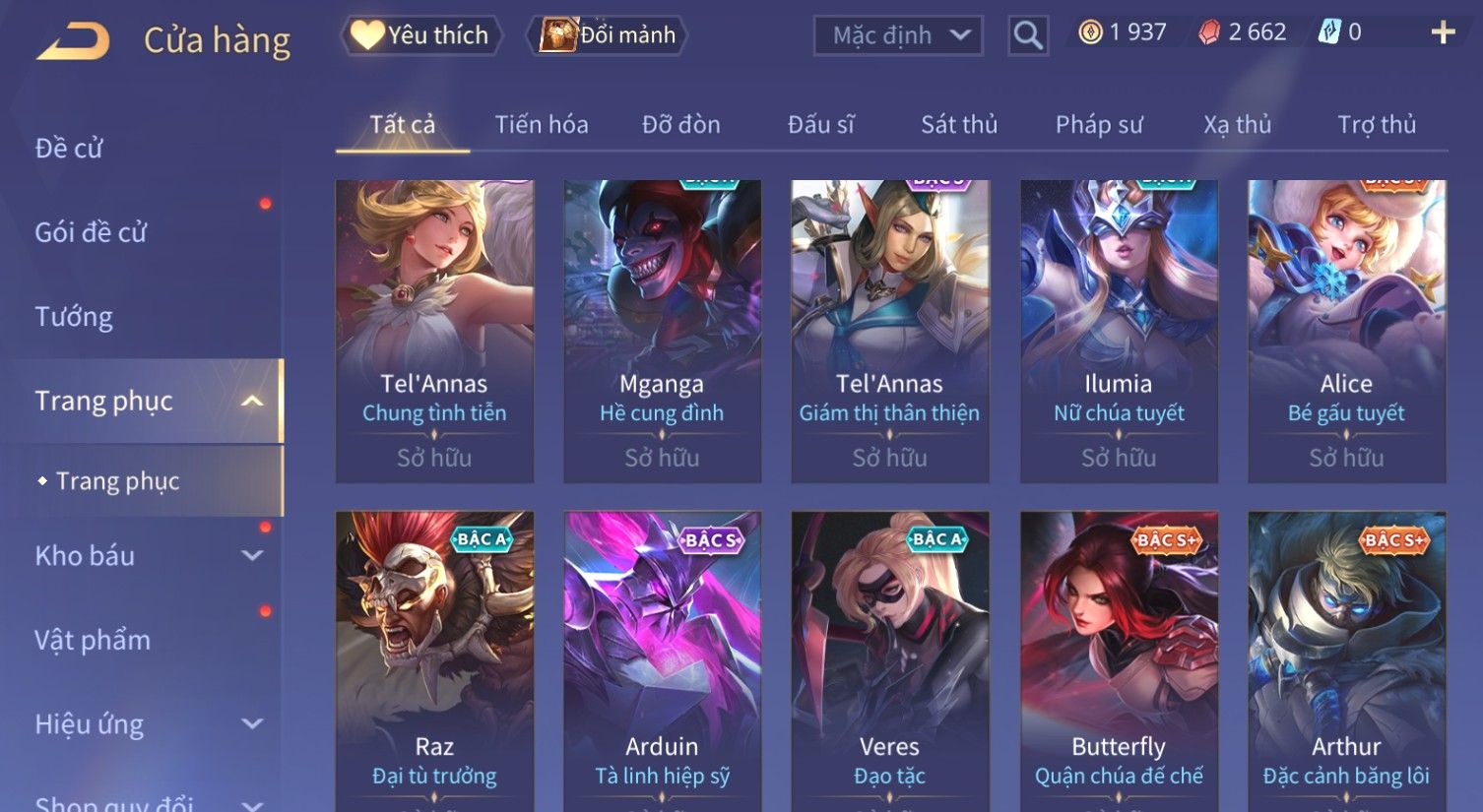Click the gold coin balance icon

pyautogui.click(x=1090, y=32)
